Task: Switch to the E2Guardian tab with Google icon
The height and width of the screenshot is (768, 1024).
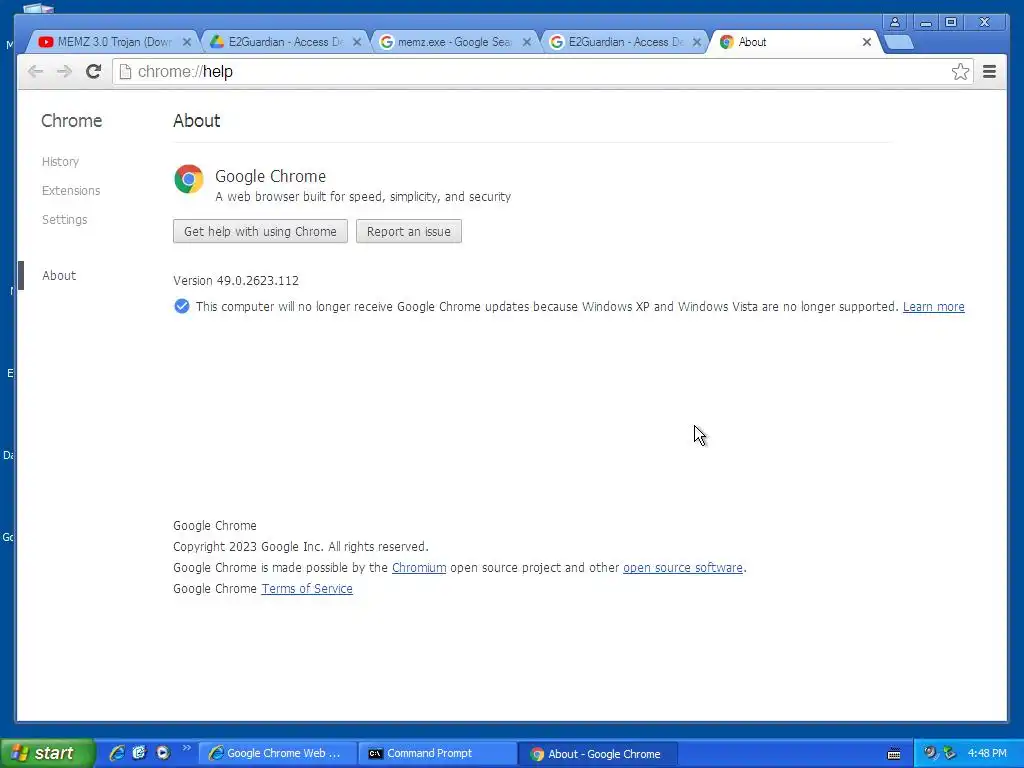Action: point(623,42)
